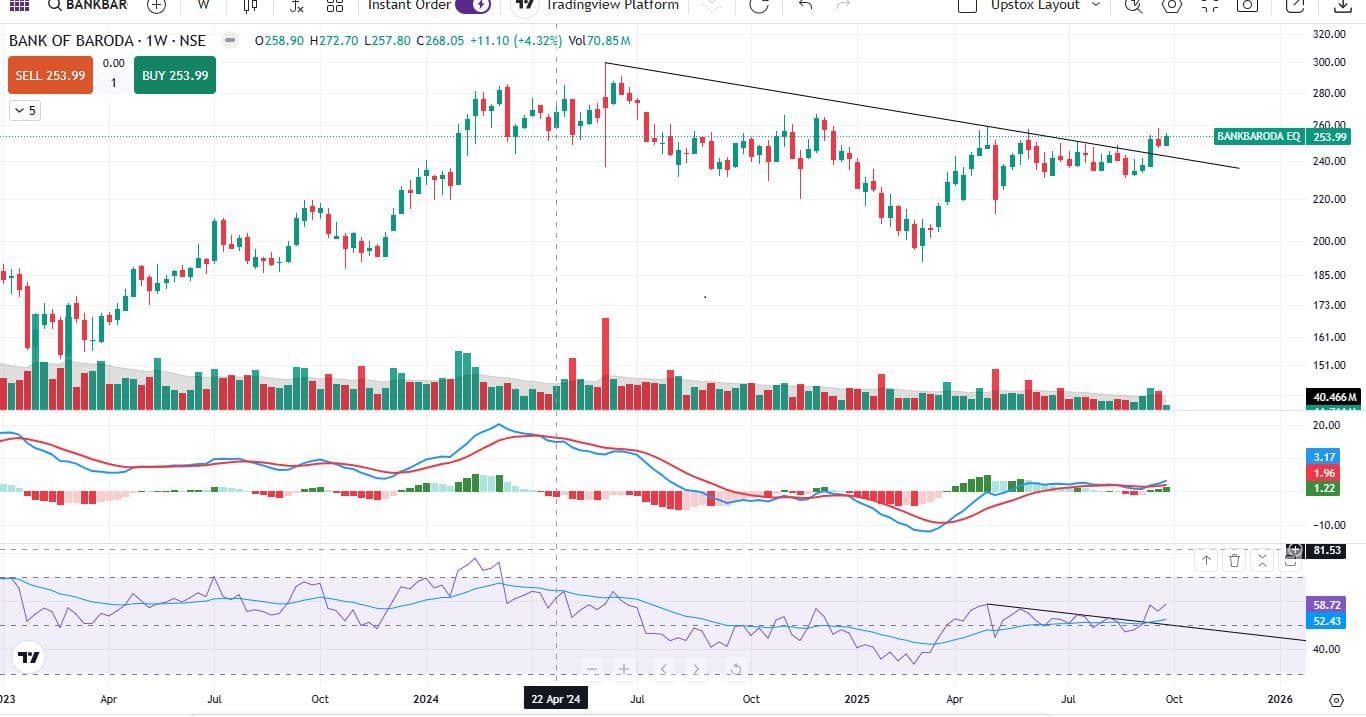Expand the collapsed indicators legend showing 5
The width and height of the screenshot is (1366, 717).
coord(24,111)
